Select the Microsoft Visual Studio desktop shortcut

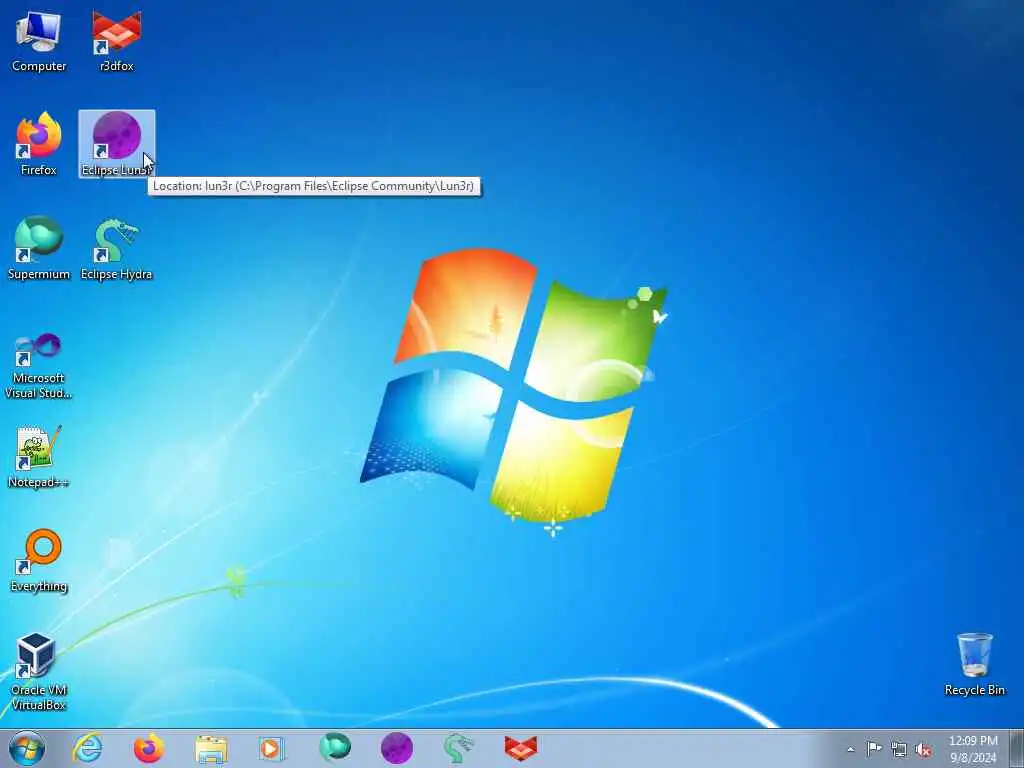pos(39,365)
